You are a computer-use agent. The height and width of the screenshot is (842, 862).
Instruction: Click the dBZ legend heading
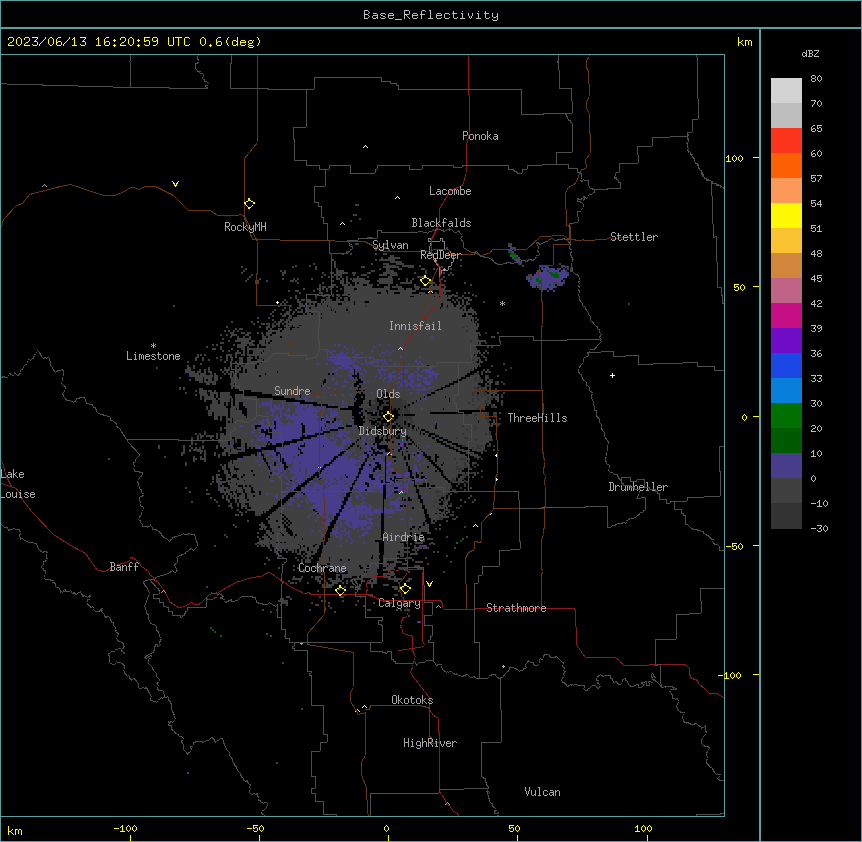pos(810,53)
